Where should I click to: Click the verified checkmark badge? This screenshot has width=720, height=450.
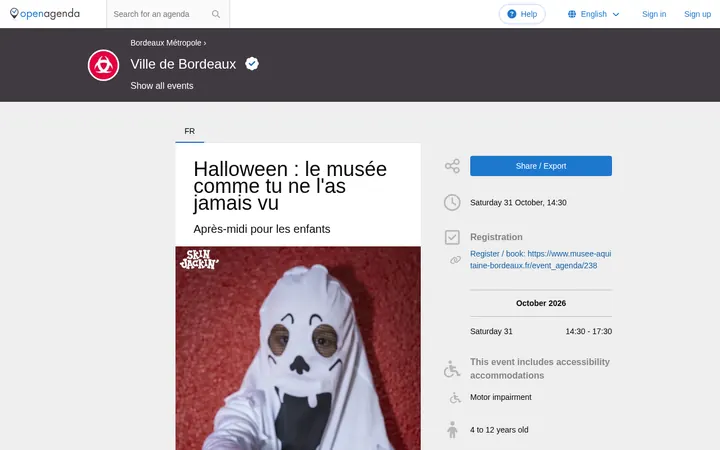point(252,64)
